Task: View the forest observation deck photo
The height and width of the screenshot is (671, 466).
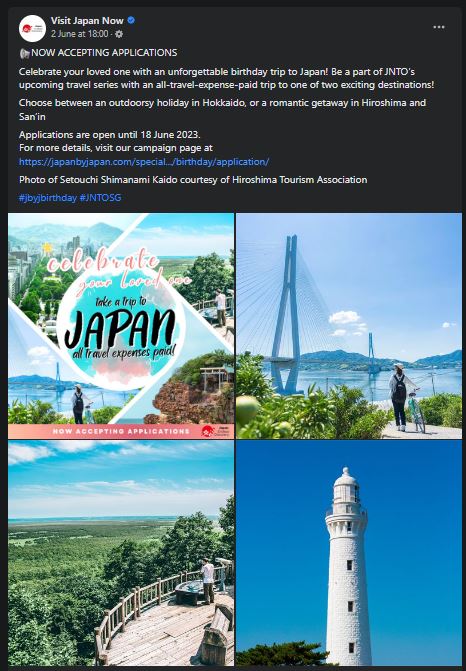Action: [121, 553]
